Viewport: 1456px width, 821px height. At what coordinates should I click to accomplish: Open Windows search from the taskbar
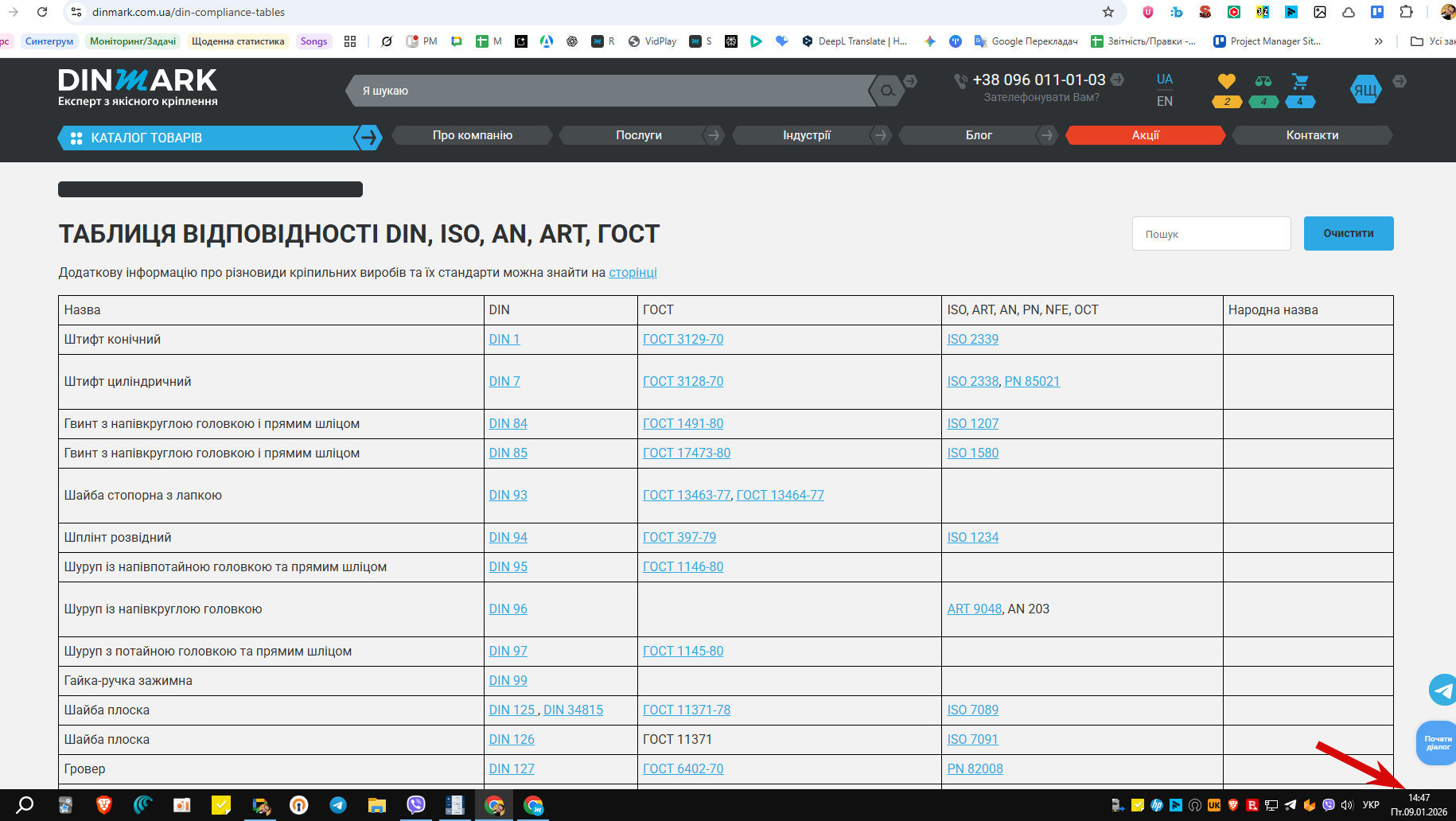25,805
